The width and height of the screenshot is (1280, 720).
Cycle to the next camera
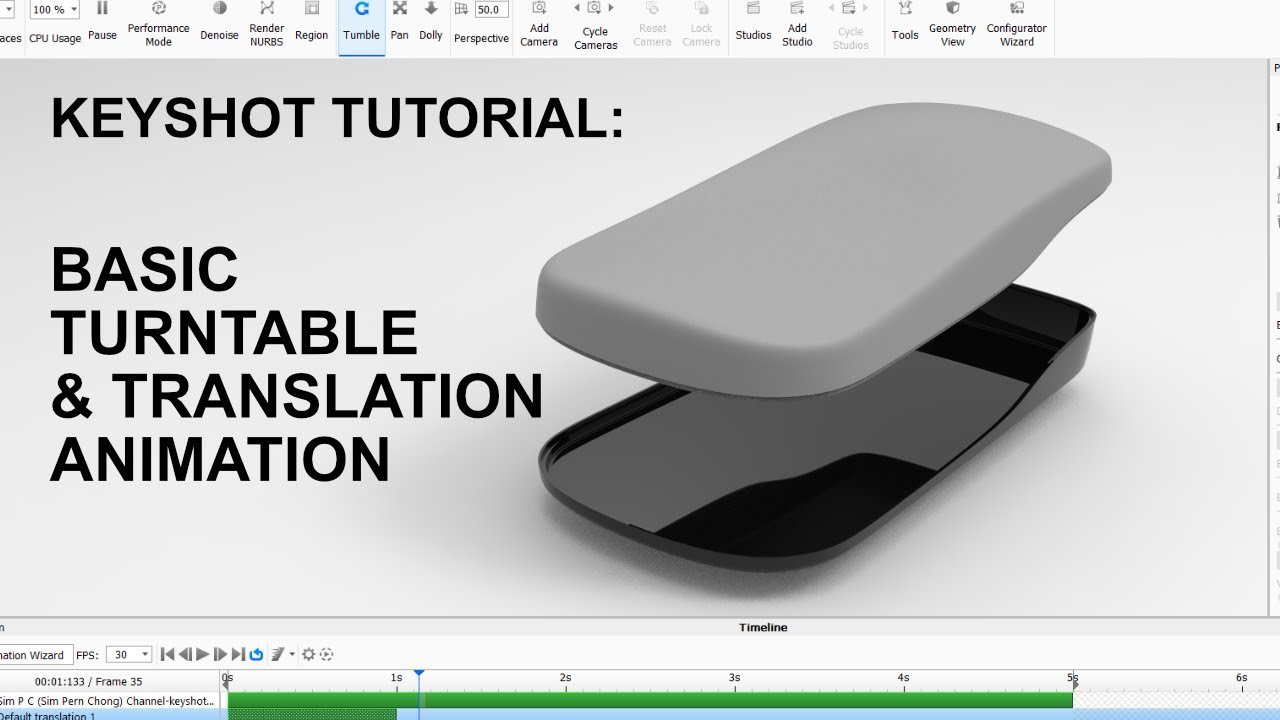[x=612, y=8]
